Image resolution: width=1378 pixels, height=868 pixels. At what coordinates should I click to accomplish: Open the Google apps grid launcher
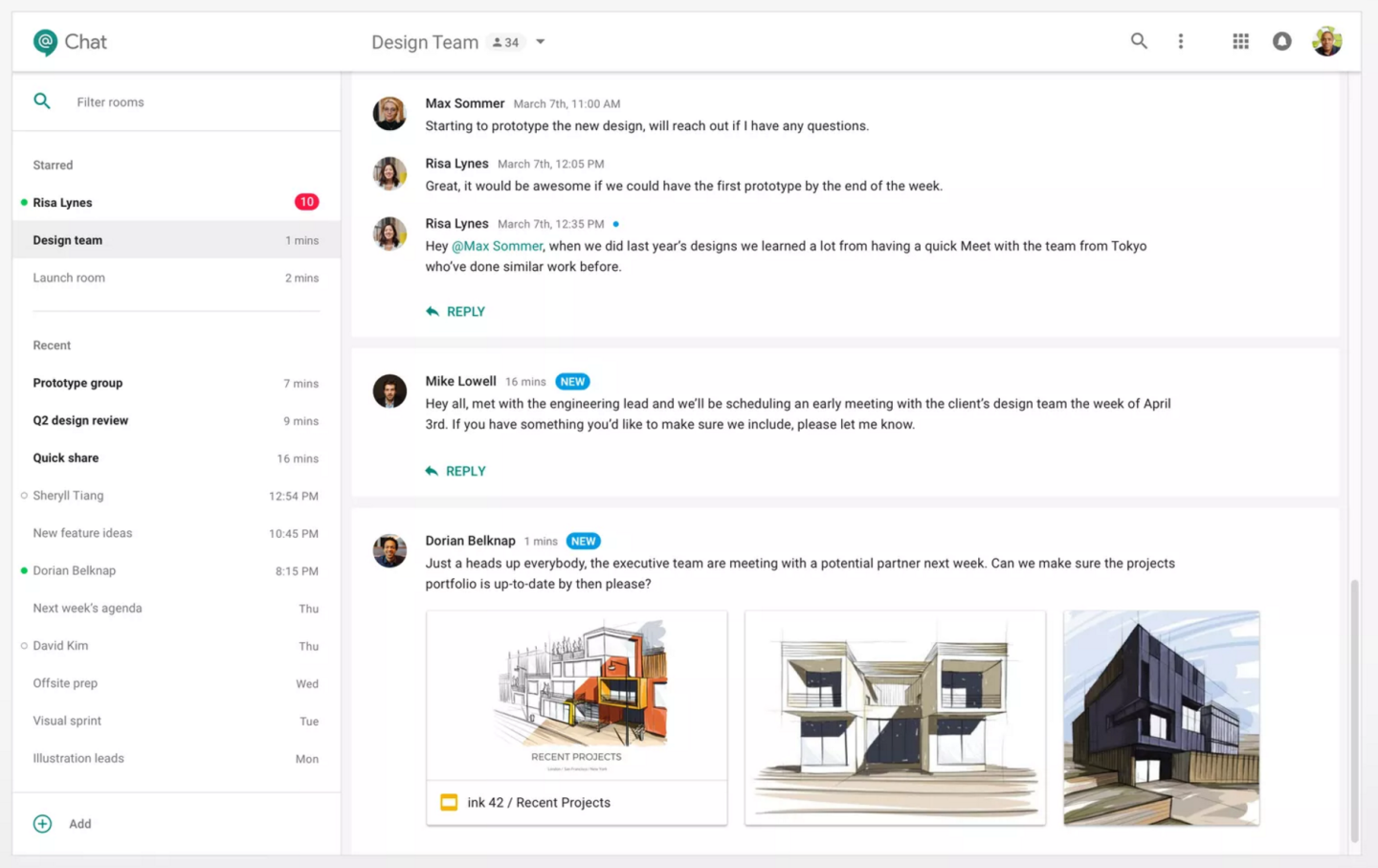coord(1240,41)
